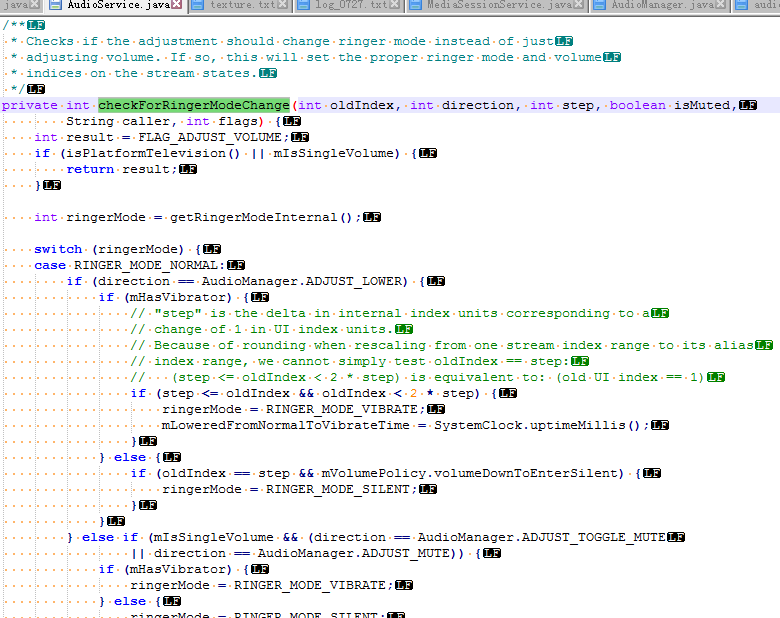Close the MediaSessionService.java tab
The width and height of the screenshot is (780, 618).
(579, 5)
